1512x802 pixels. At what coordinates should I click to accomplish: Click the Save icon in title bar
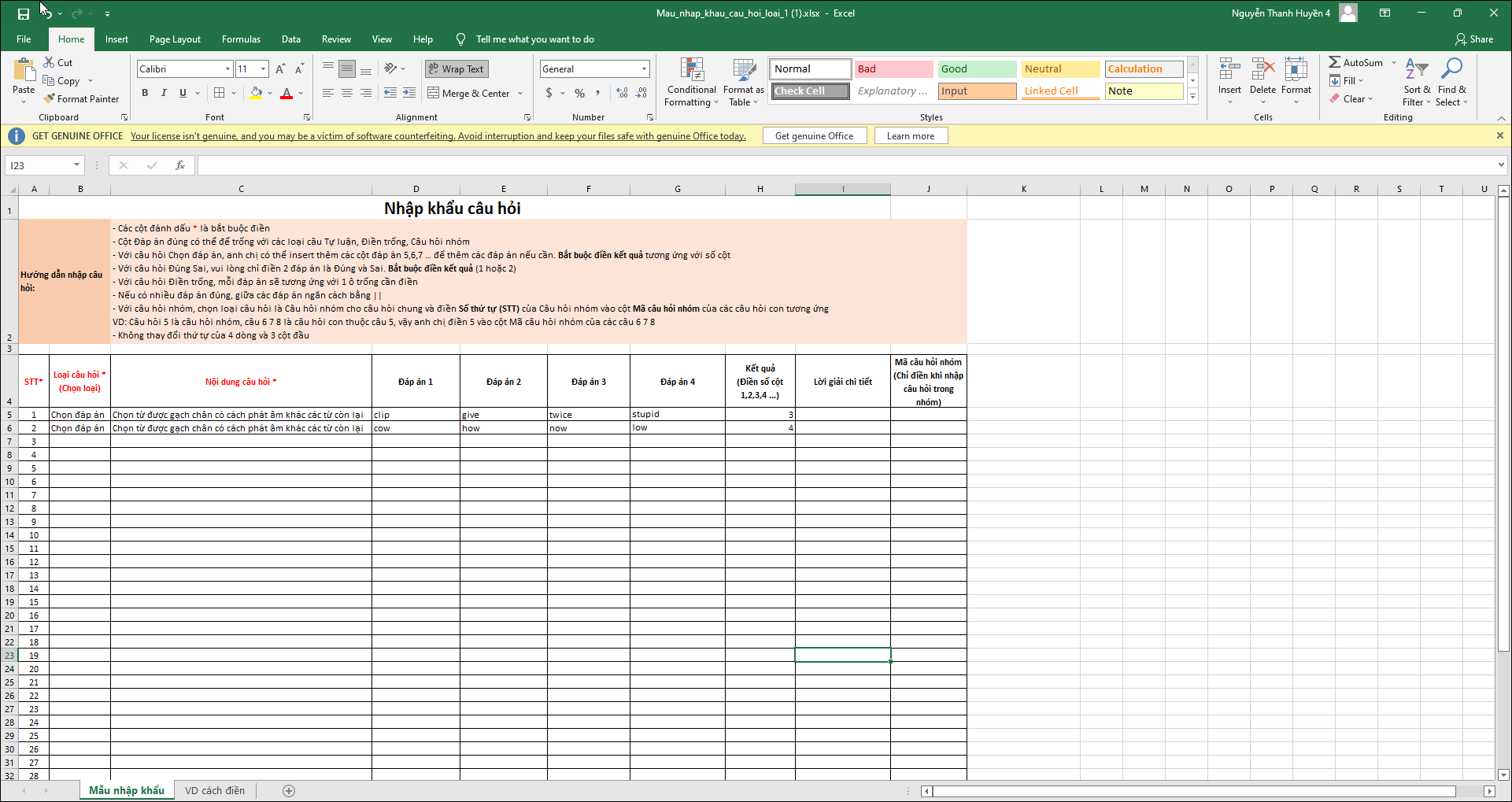(x=24, y=13)
